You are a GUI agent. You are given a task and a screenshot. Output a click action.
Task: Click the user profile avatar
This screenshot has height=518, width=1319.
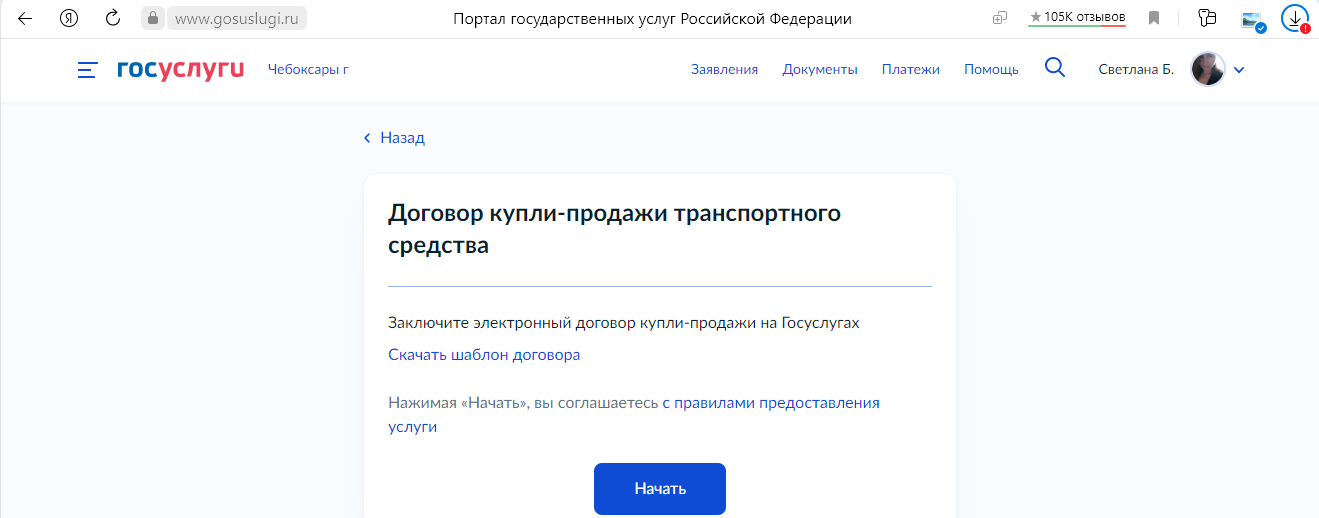(x=1208, y=69)
